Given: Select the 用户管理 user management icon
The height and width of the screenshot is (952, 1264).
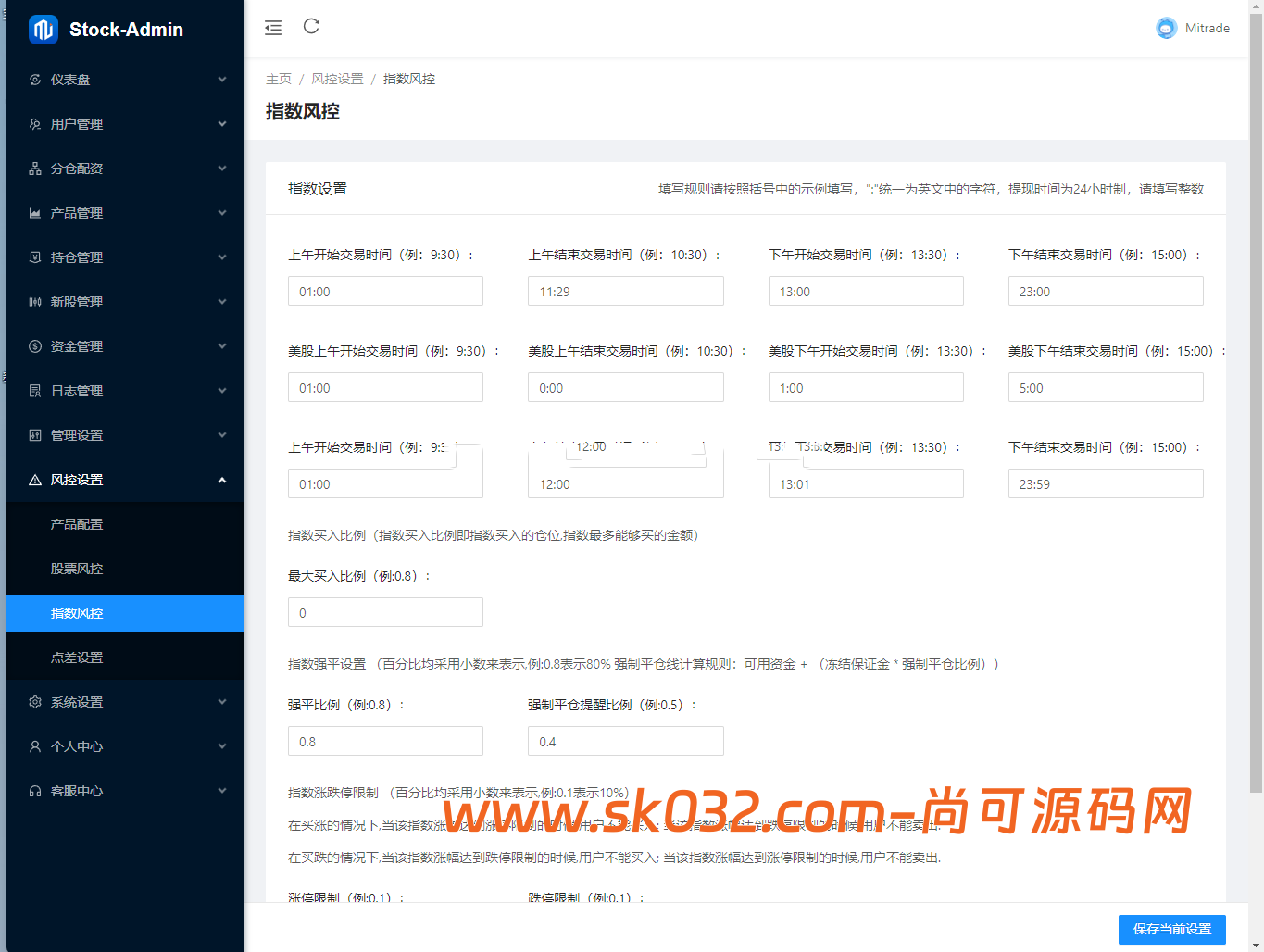Looking at the screenshot, I should pos(35,123).
